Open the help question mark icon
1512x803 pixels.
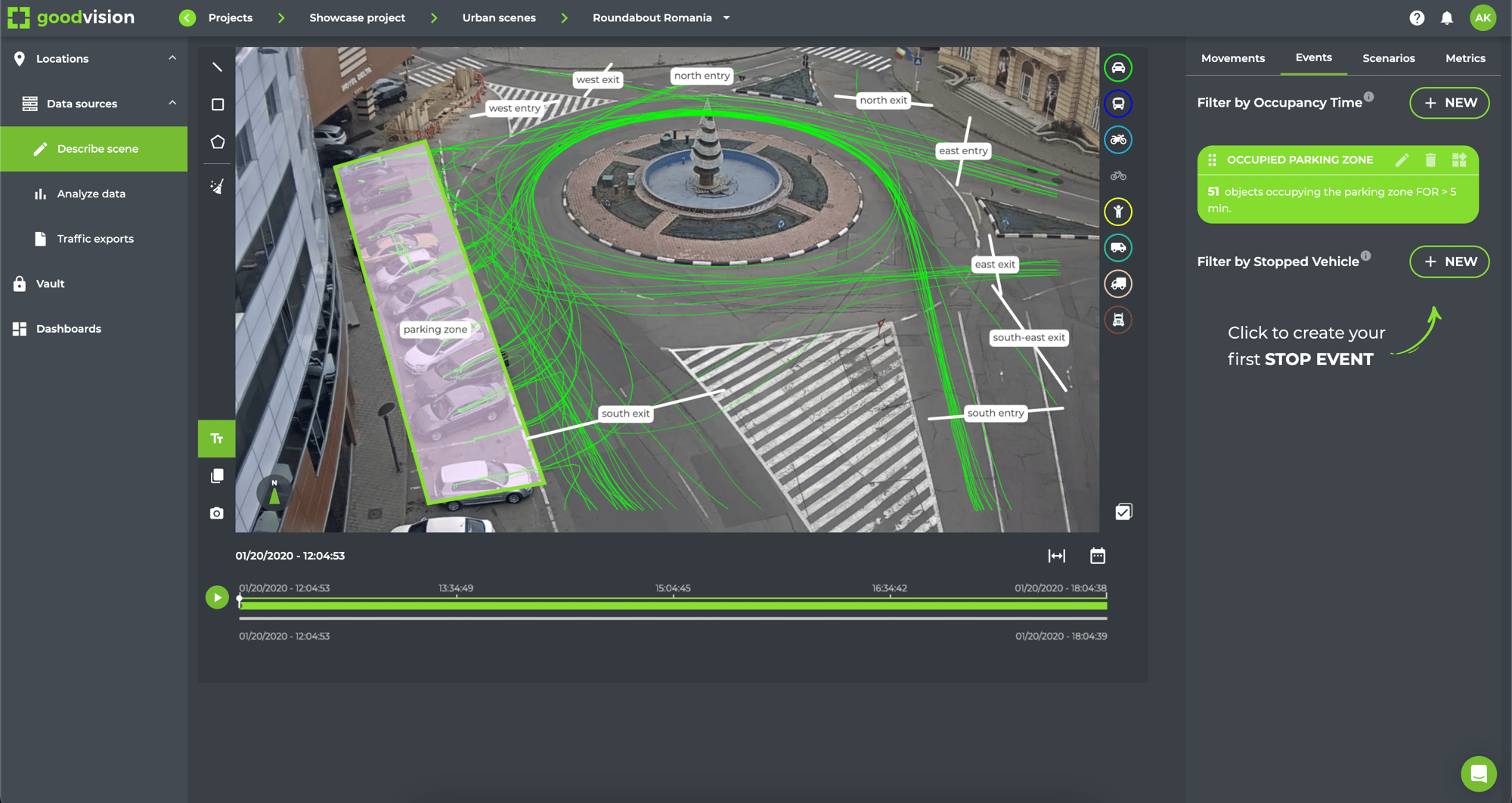[1417, 17]
